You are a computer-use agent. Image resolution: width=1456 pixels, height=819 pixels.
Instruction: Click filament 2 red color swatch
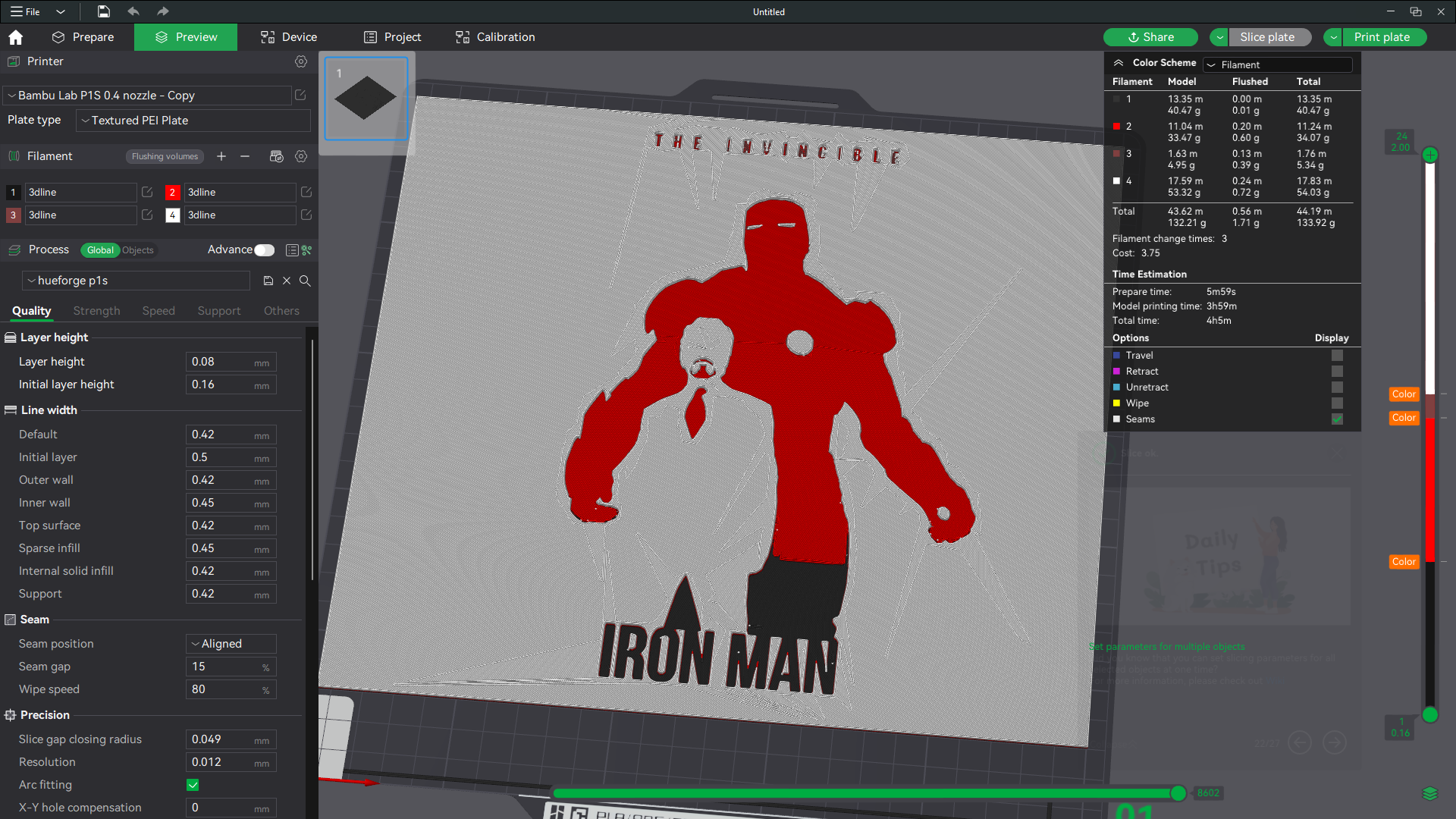172,192
